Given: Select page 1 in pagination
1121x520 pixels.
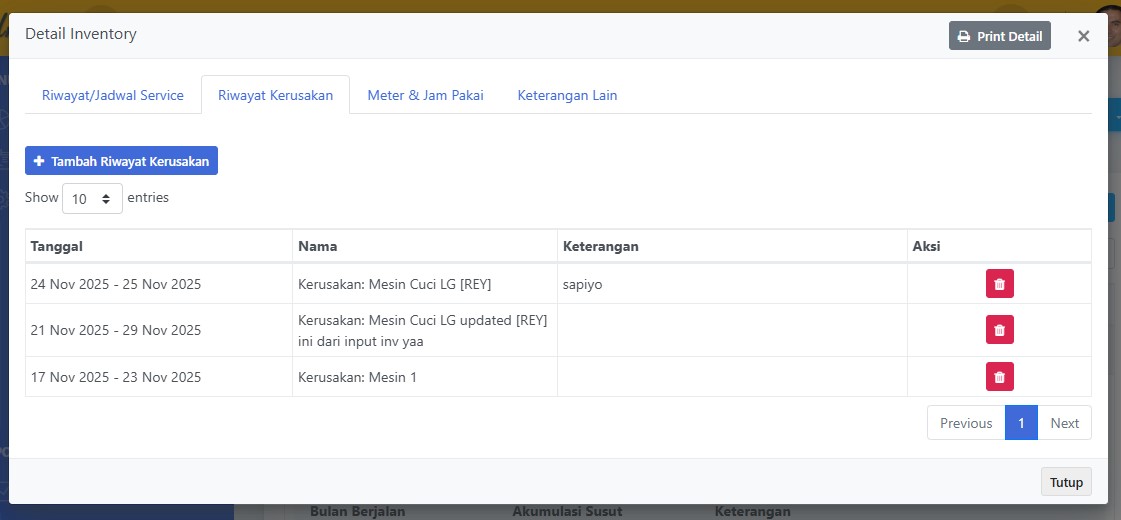Looking at the screenshot, I should tap(1021, 423).
